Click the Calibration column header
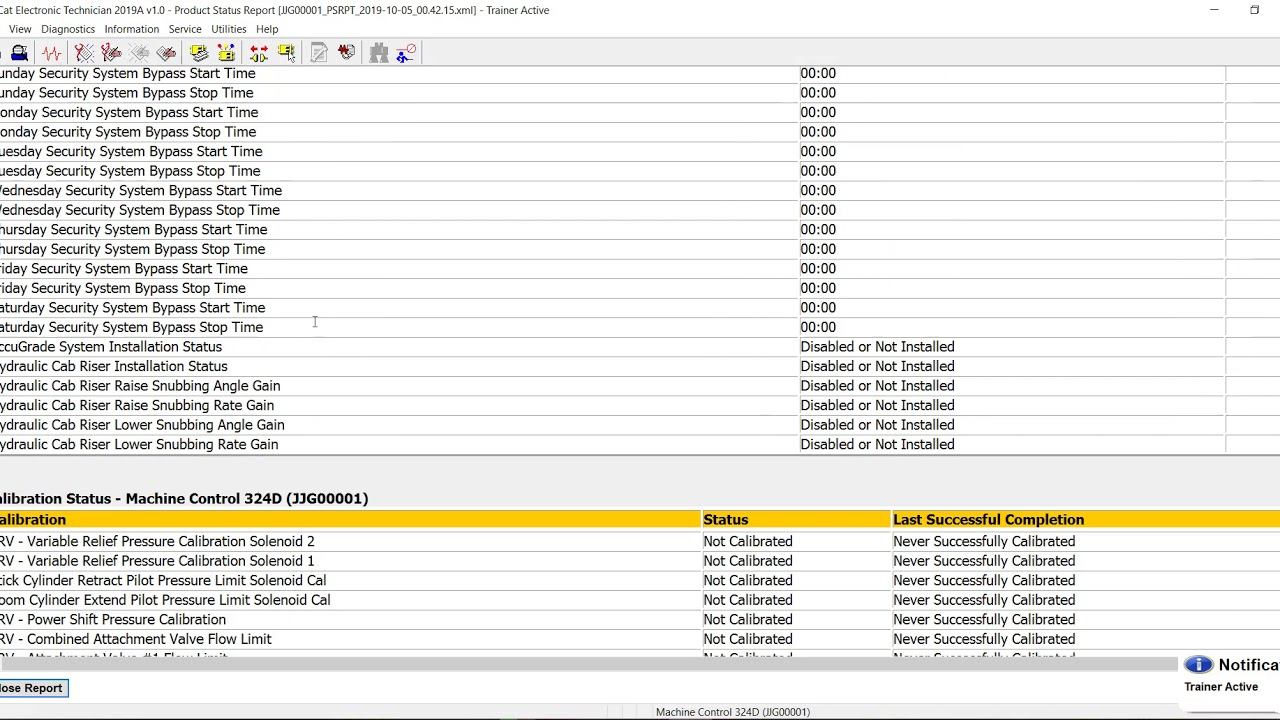This screenshot has width=1280, height=720. tap(350, 520)
